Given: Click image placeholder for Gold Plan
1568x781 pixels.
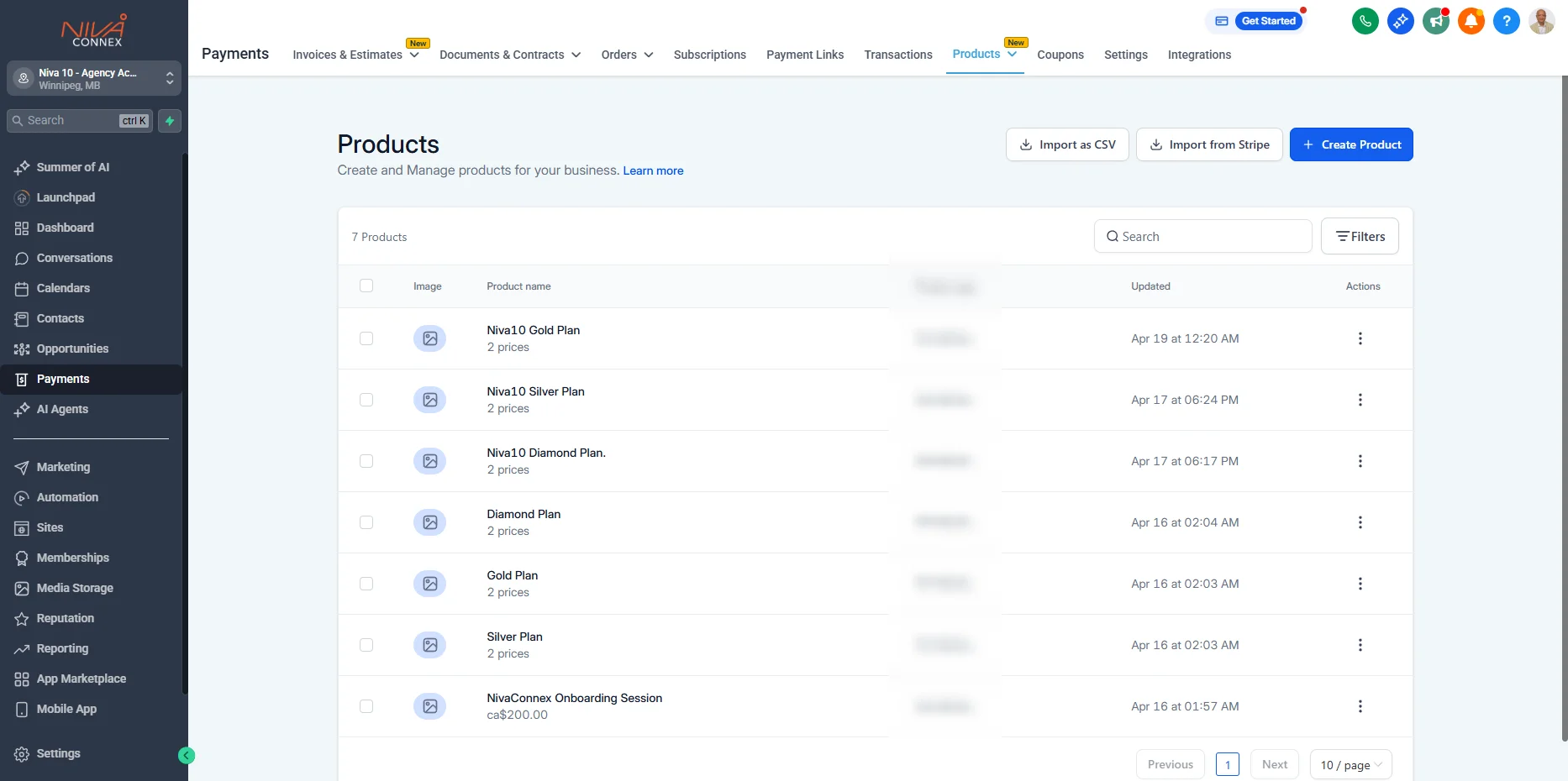Looking at the screenshot, I should [x=429, y=584].
